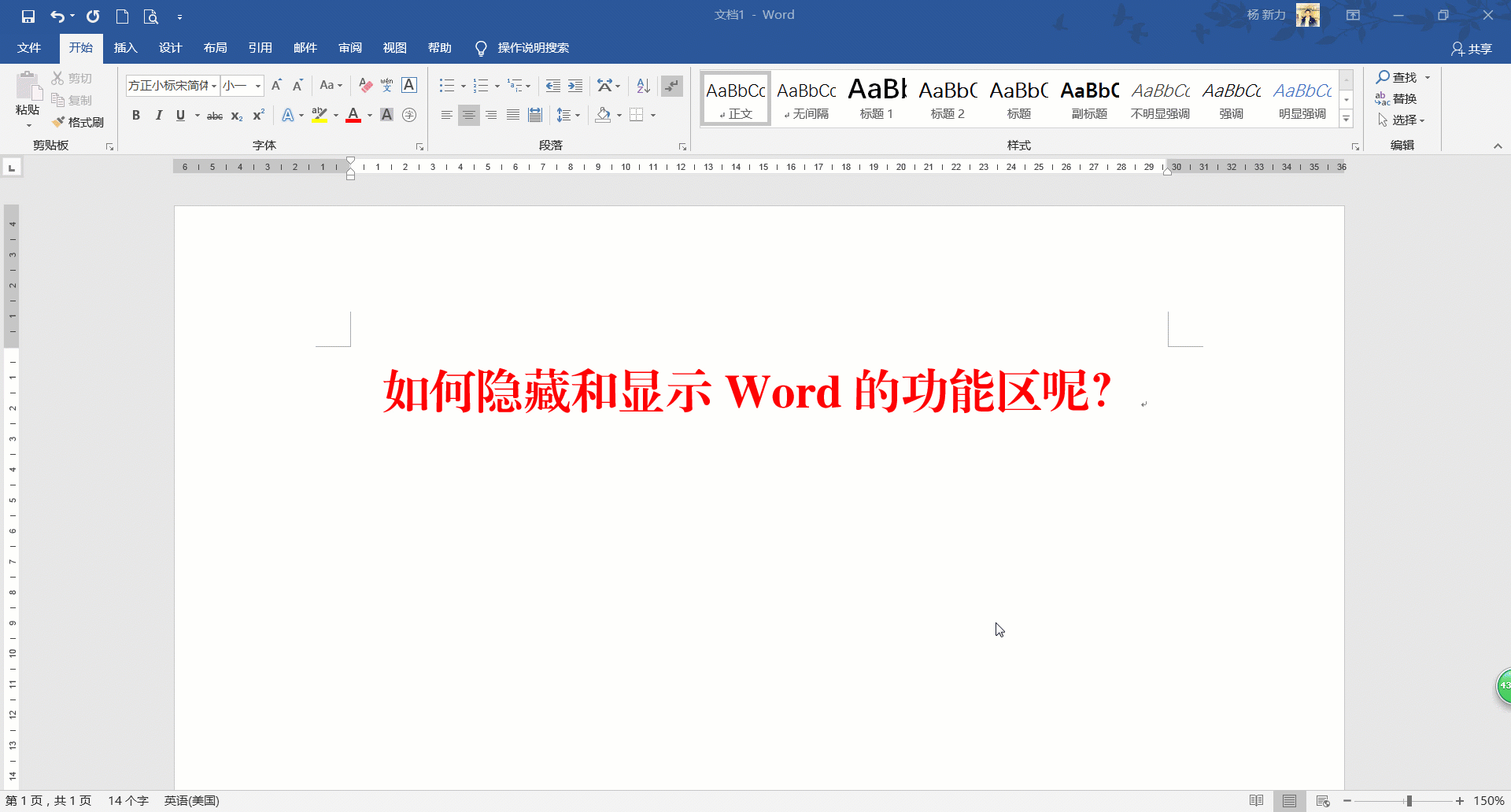Expand the borders dropdown arrow
1511x812 pixels.
tap(652, 116)
